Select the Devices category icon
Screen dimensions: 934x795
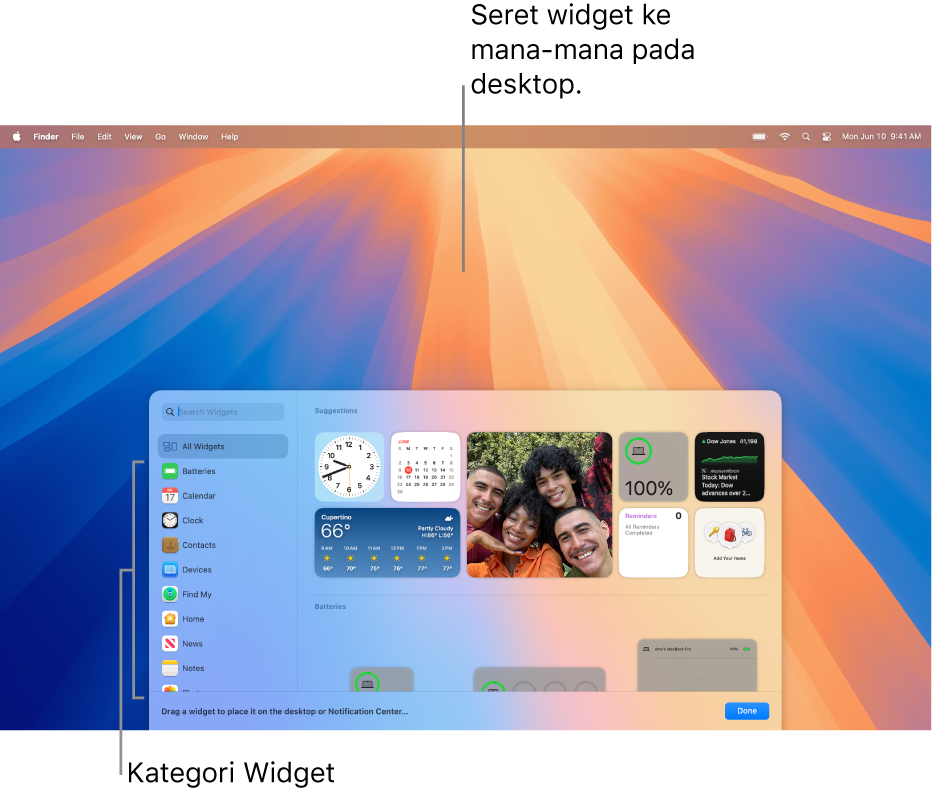[x=170, y=570]
